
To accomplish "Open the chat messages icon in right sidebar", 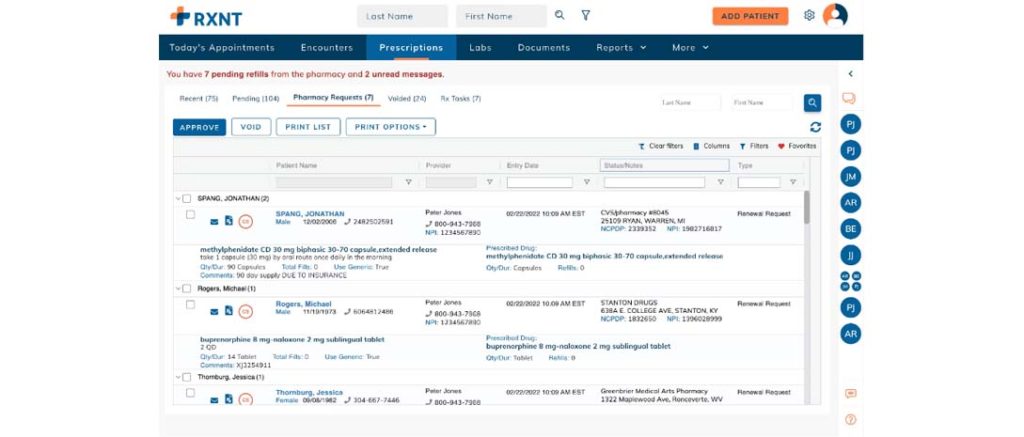I will click(849, 98).
